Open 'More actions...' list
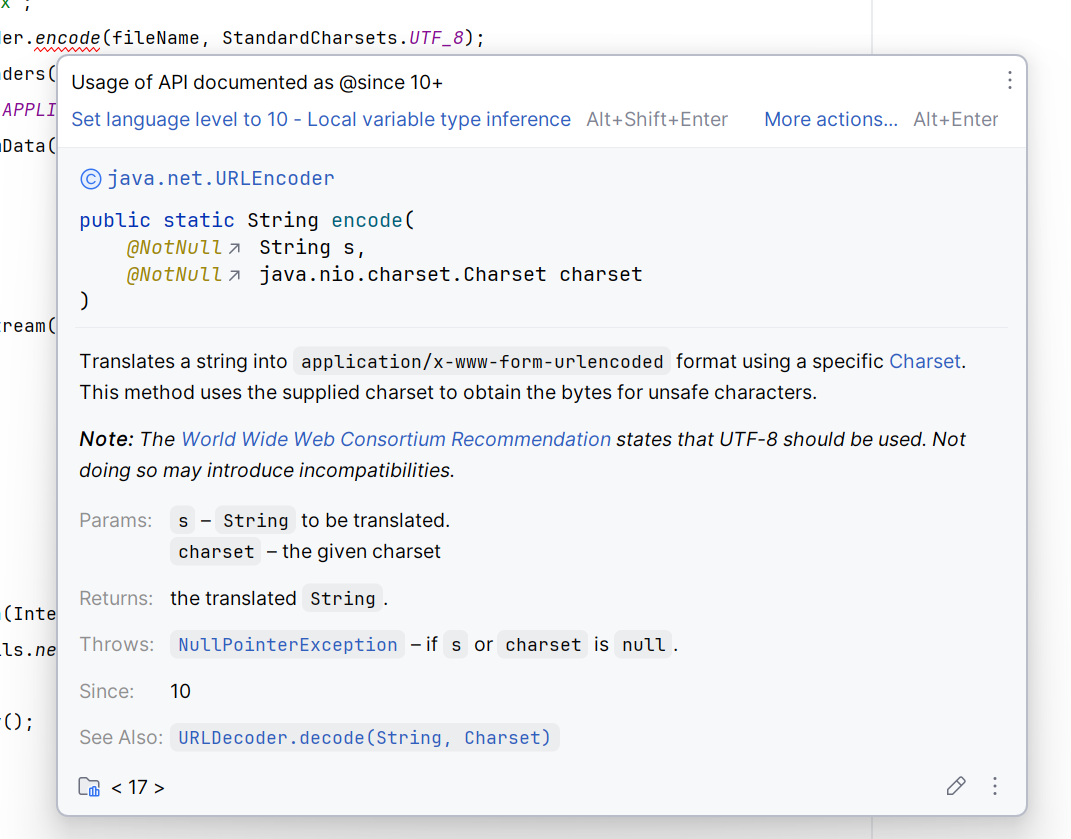 831,120
